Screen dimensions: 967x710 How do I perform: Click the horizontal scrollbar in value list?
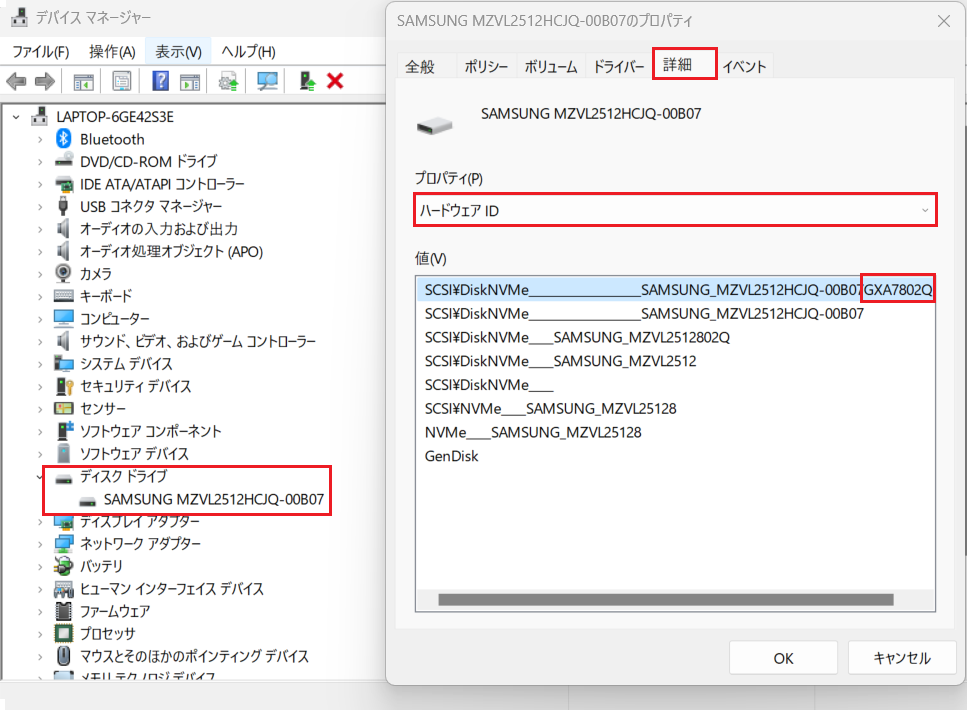pos(665,599)
